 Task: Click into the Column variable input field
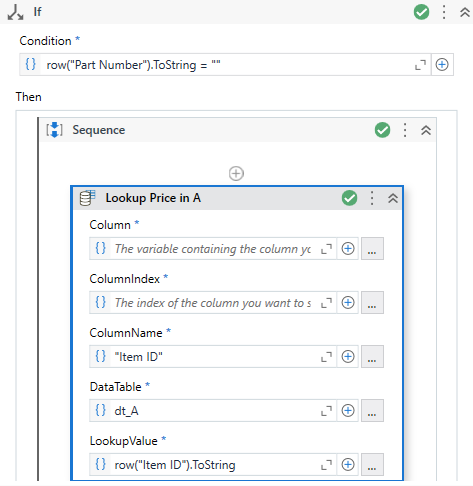tap(213, 249)
